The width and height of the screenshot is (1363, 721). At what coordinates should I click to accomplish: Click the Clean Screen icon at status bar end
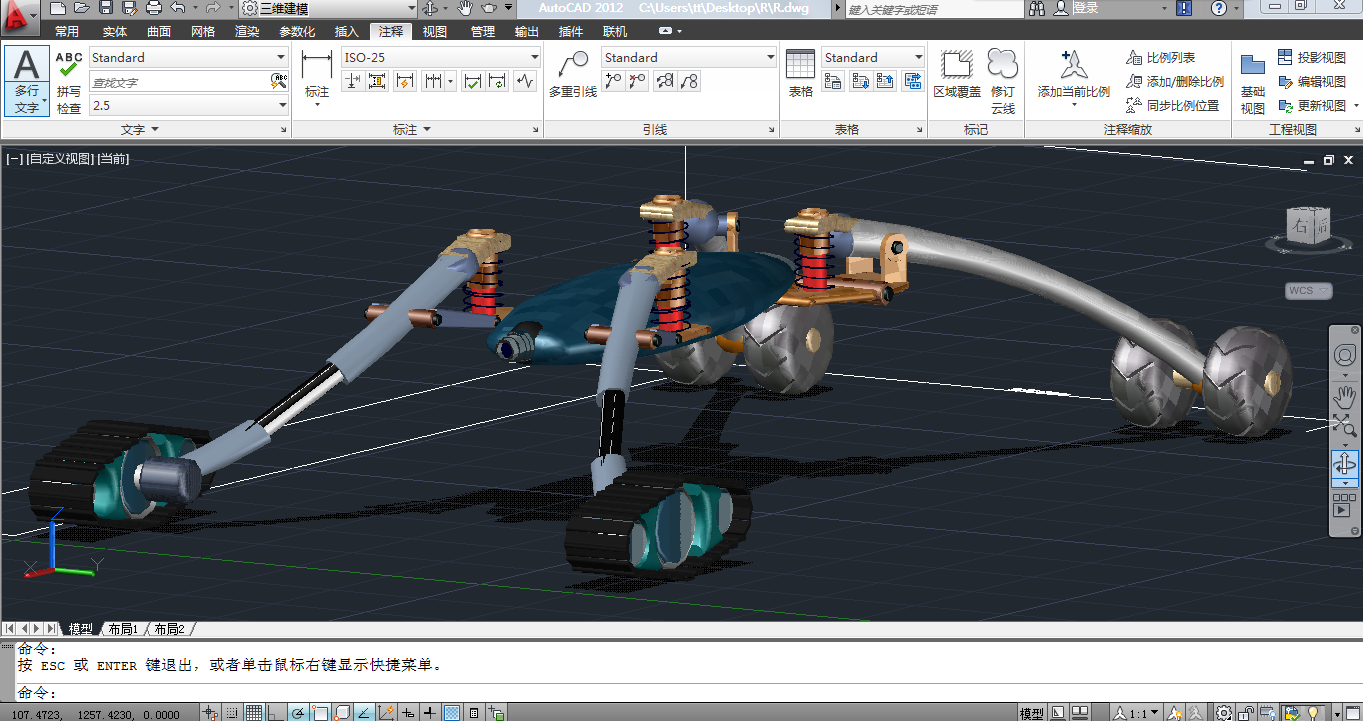click(x=1353, y=712)
